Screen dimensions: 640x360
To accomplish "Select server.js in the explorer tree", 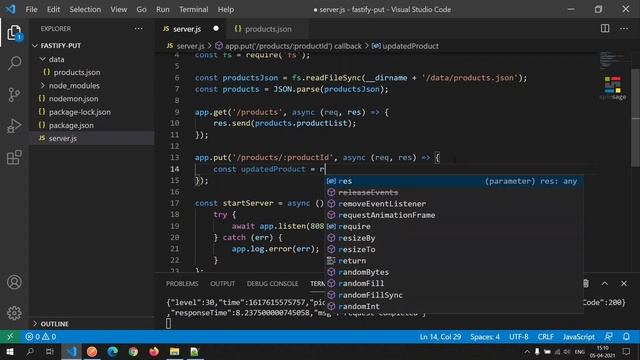I will tap(63, 138).
